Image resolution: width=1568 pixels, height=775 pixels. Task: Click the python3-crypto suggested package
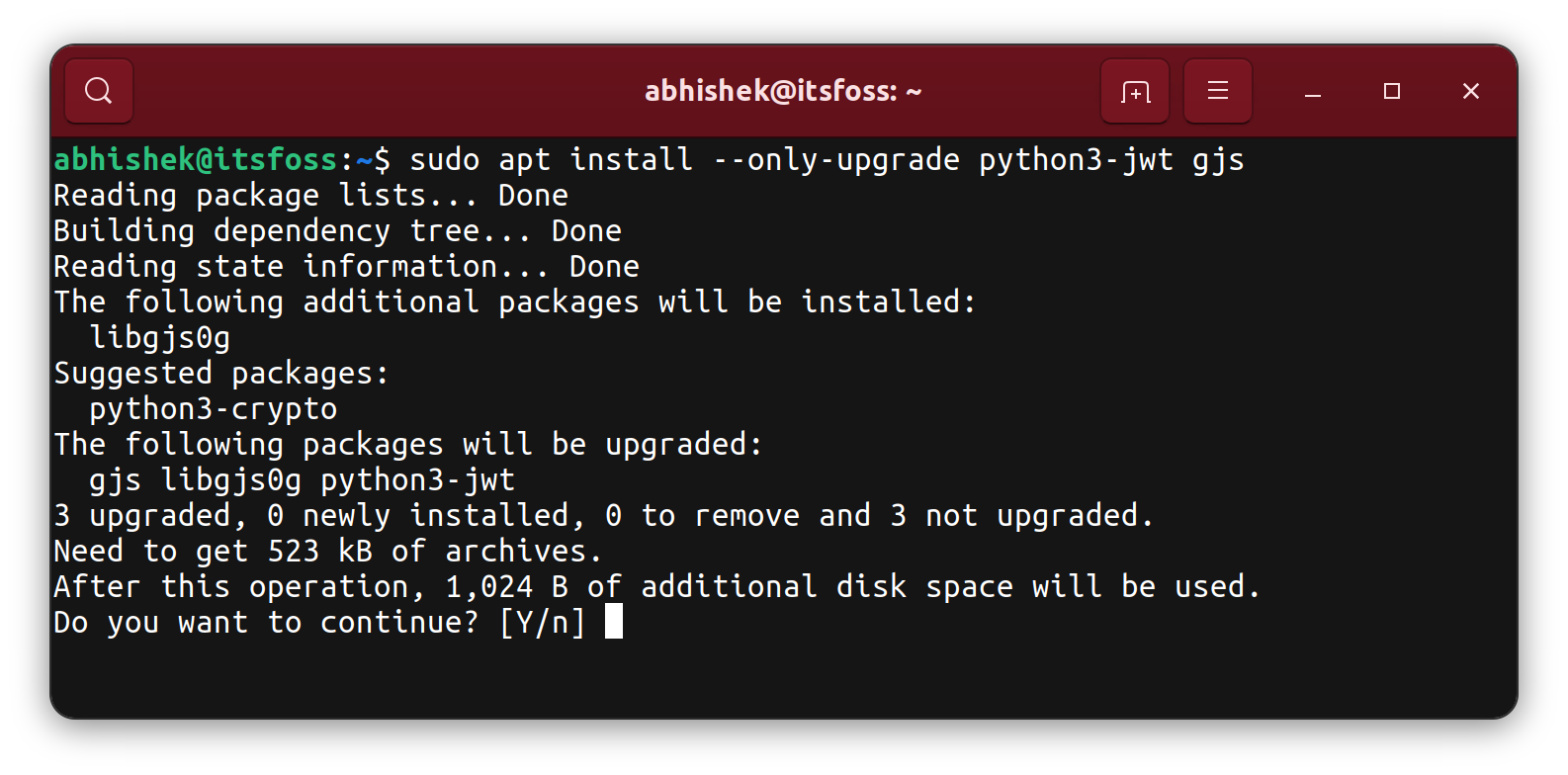214,409
